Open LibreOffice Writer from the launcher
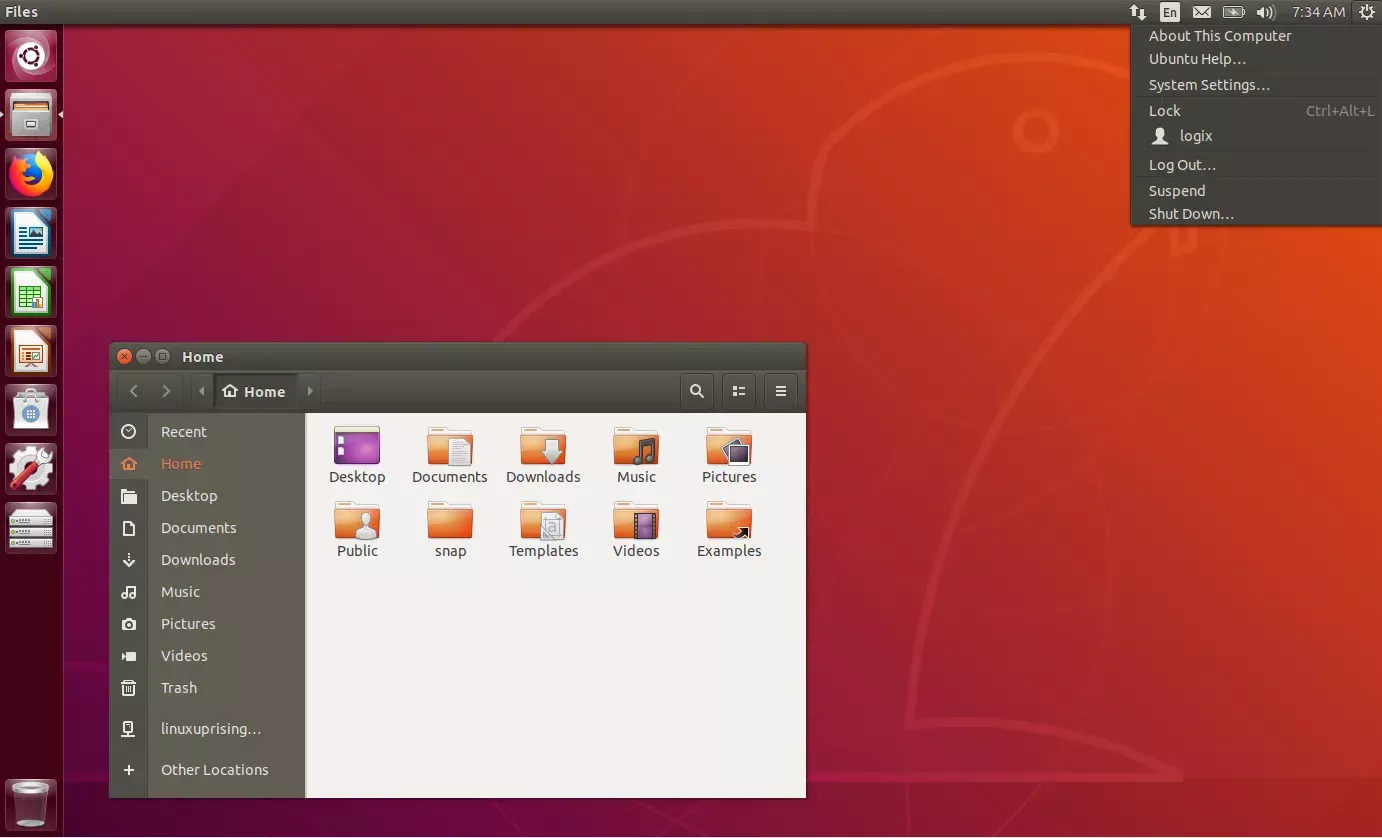The height and width of the screenshot is (838, 1382). tap(30, 233)
